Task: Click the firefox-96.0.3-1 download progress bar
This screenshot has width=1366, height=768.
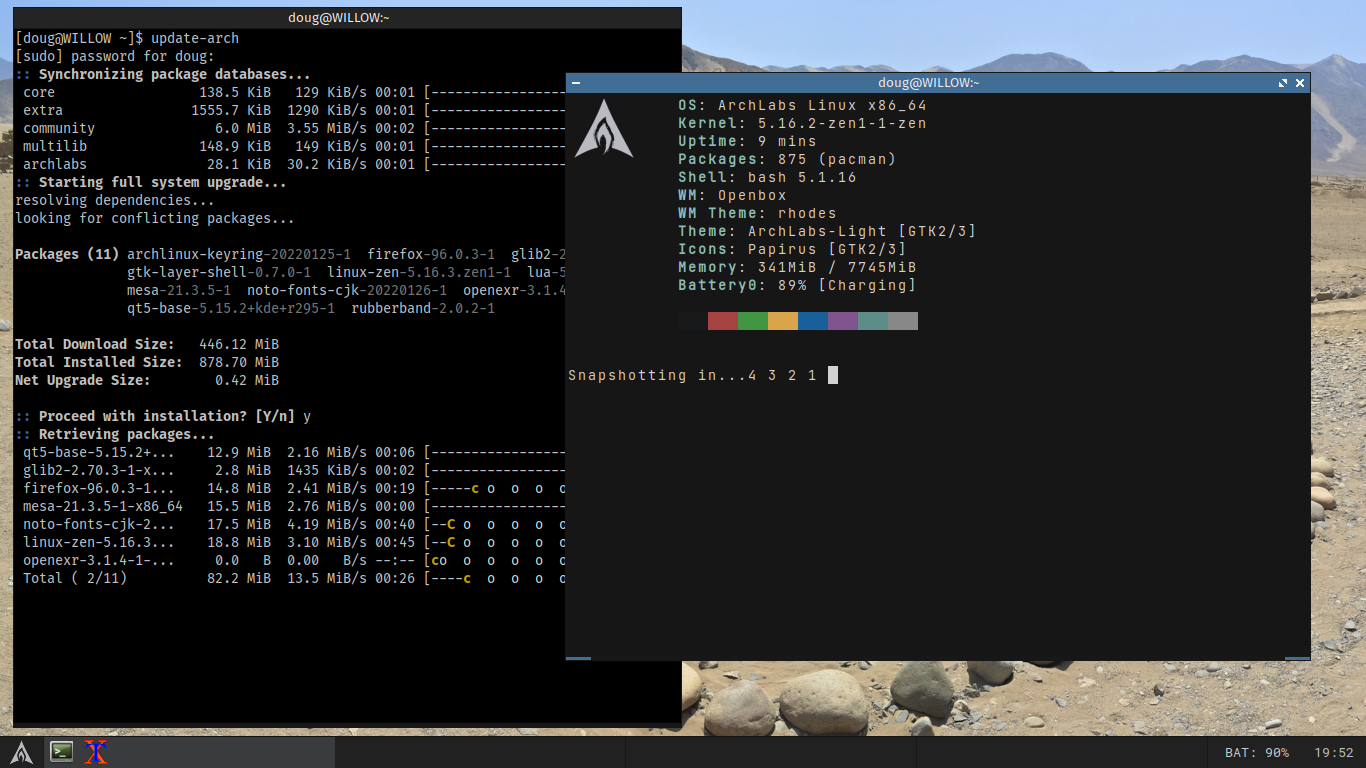Action: pos(496,488)
